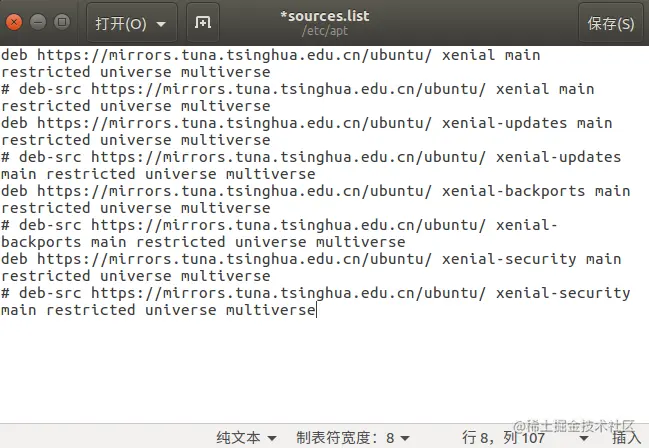The height and width of the screenshot is (448, 649).
Task: Click the *sources.list window title
Action: (x=324, y=16)
